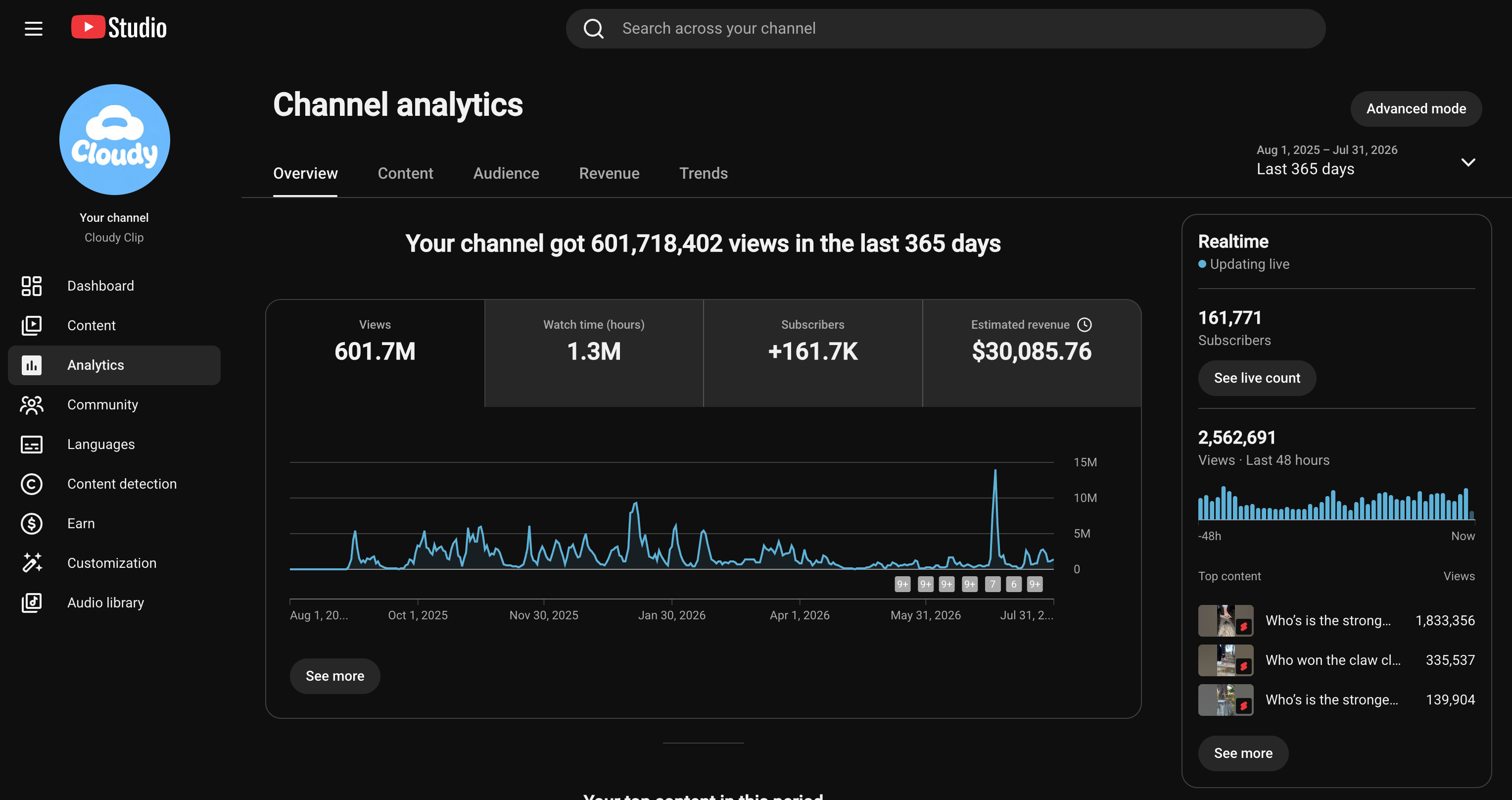1512x800 pixels.
Task: Switch to the Audience tab
Action: tap(506, 173)
